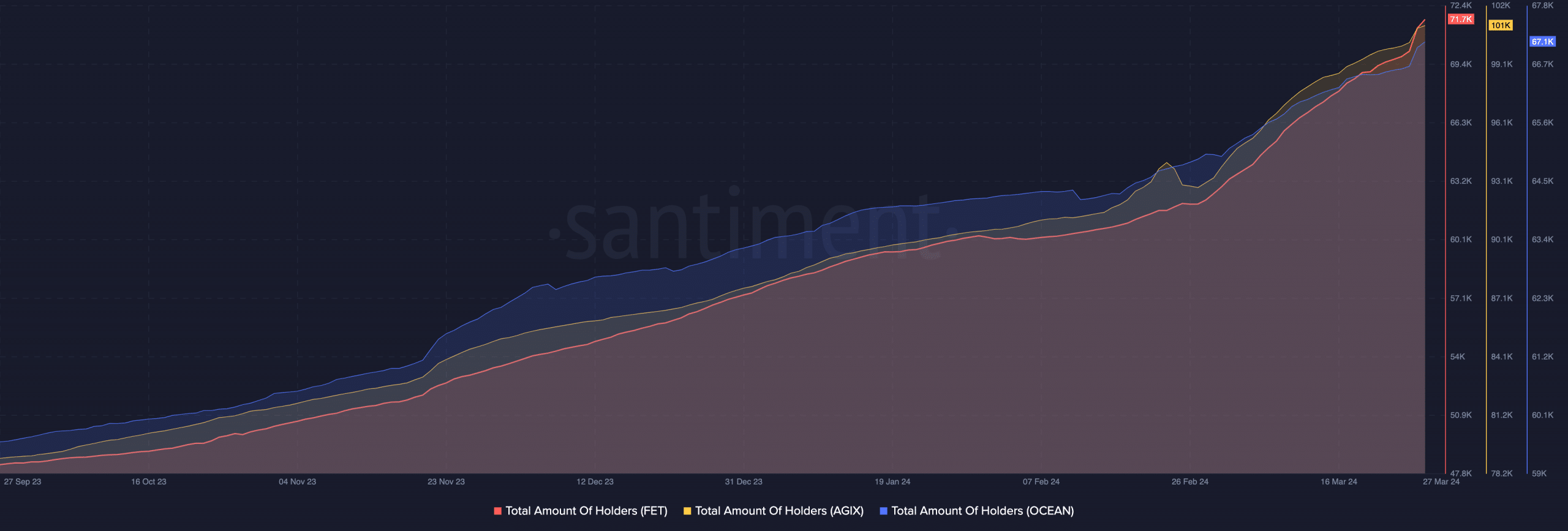Click the yellow 101K value badge

1501,25
